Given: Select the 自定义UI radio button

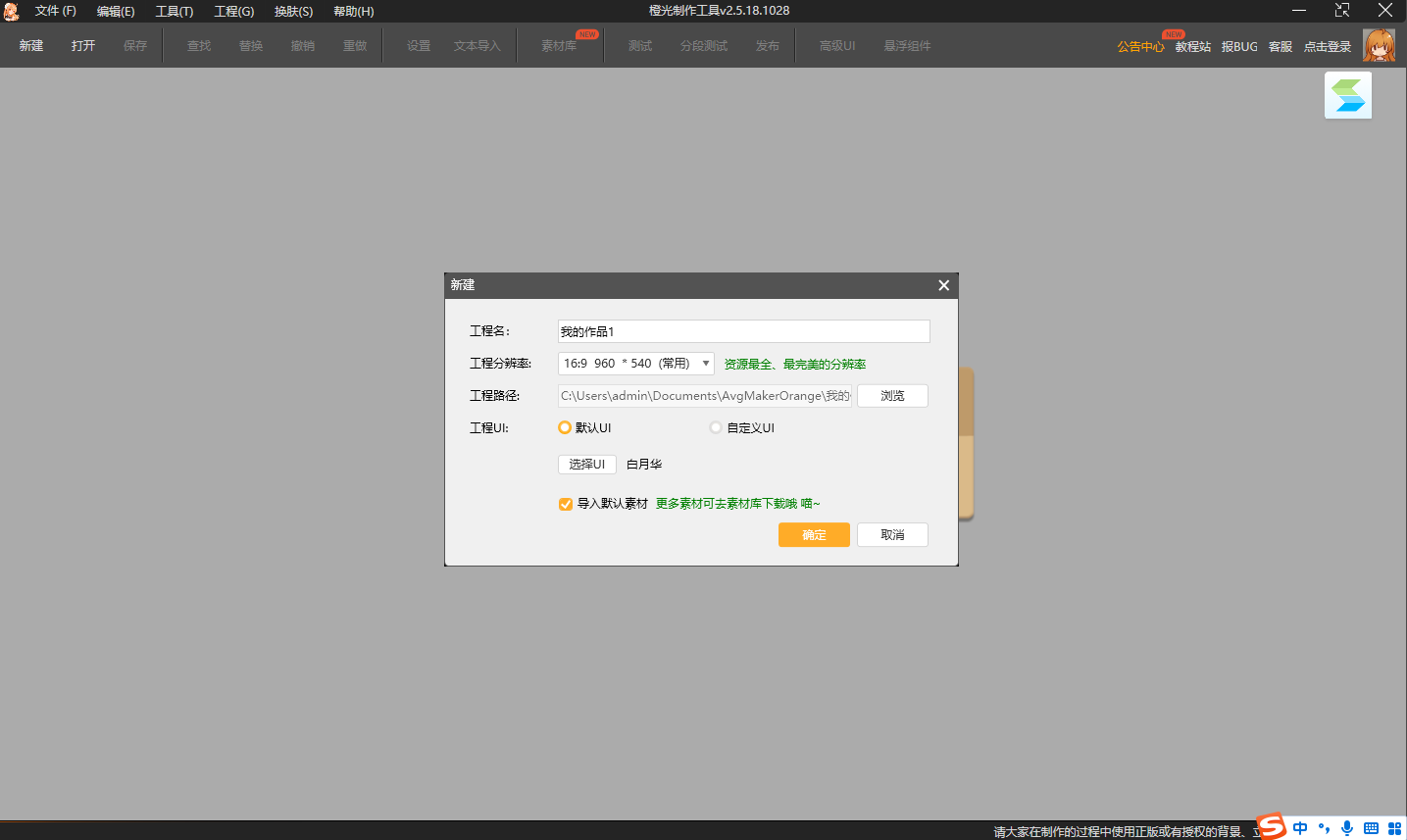Looking at the screenshot, I should coord(716,427).
